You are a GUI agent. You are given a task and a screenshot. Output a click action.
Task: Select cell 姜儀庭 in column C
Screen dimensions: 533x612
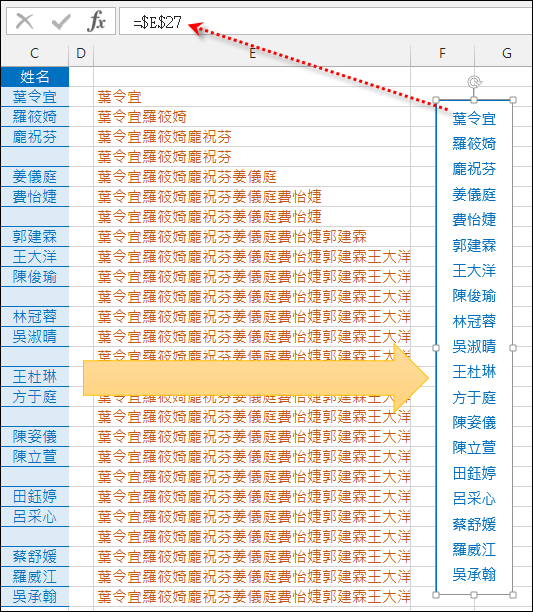(x=35, y=177)
